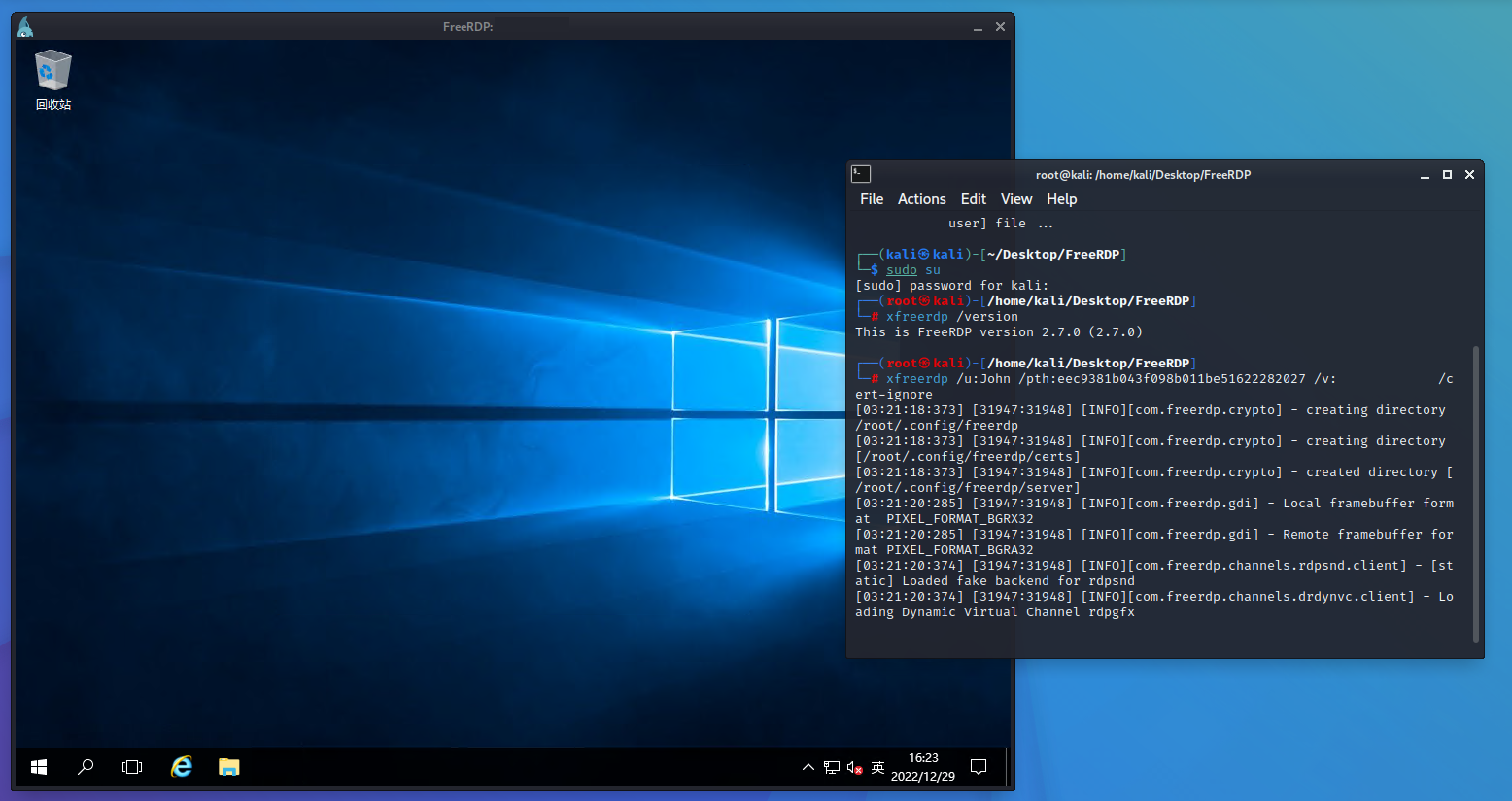Open the Recycle Bin on the remote desktop

pos(53,80)
